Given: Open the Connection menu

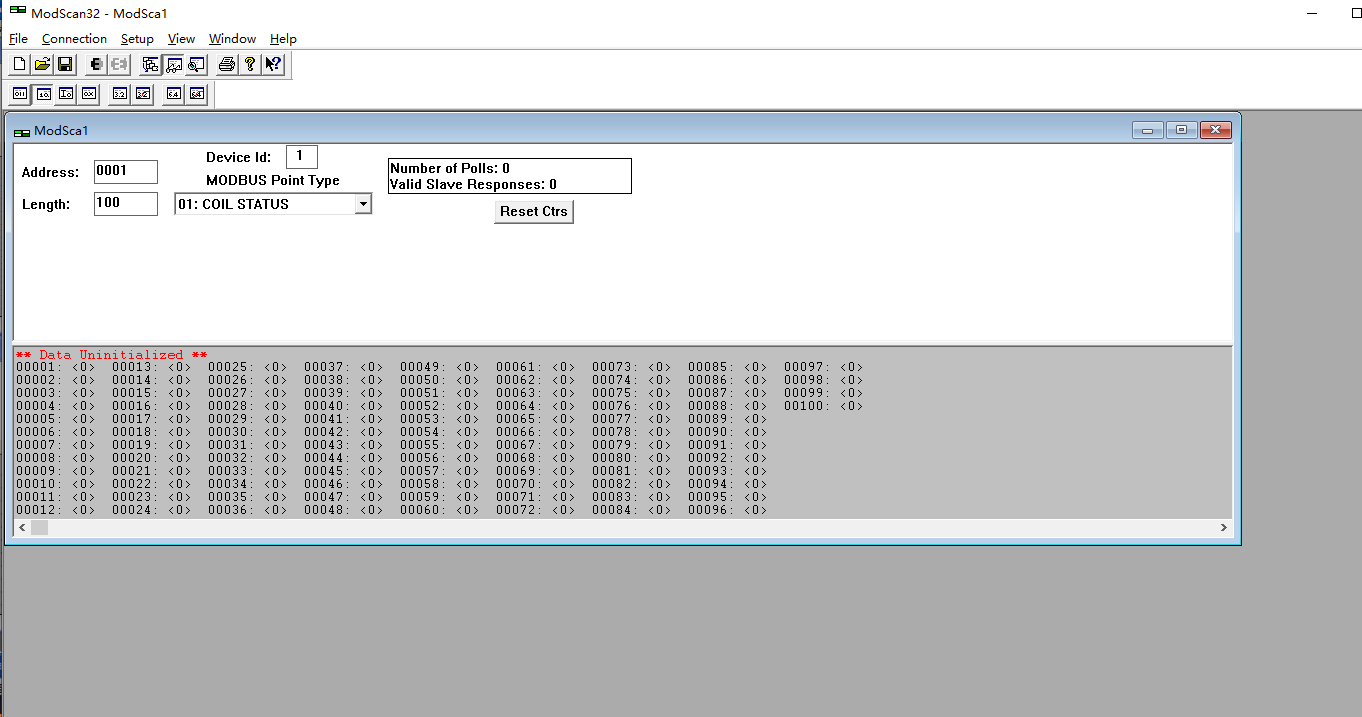Looking at the screenshot, I should [x=74, y=39].
